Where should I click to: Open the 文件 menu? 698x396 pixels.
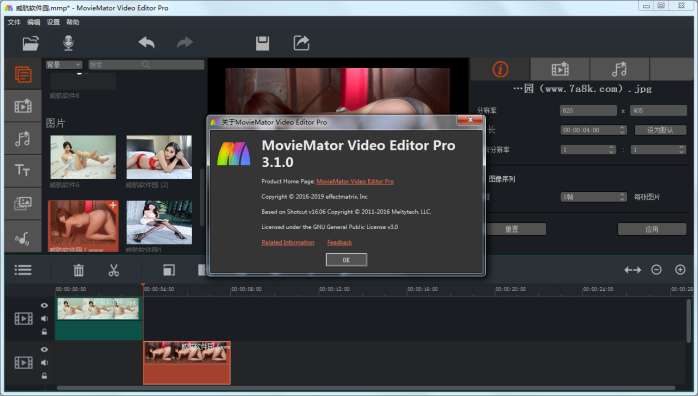(x=14, y=22)
